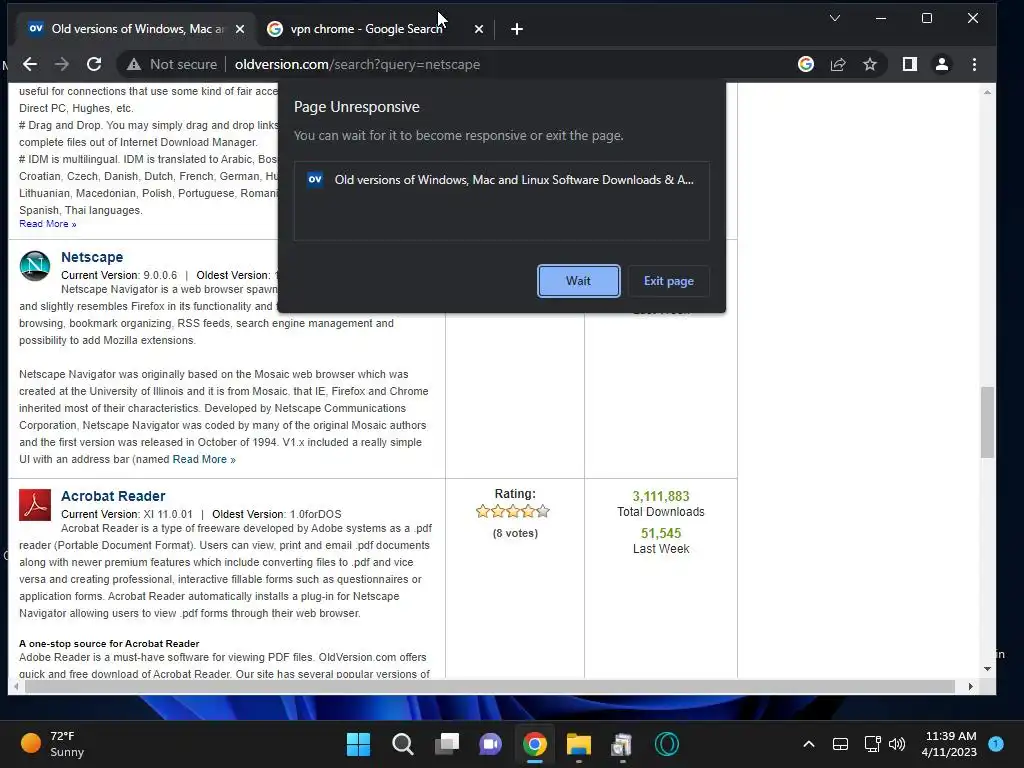
Task: Click the address bar URL
Action: tap(357, 64)
